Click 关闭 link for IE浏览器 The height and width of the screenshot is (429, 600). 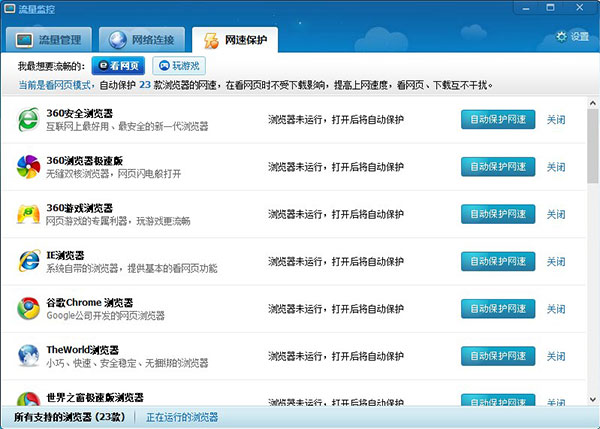[556, 261]
